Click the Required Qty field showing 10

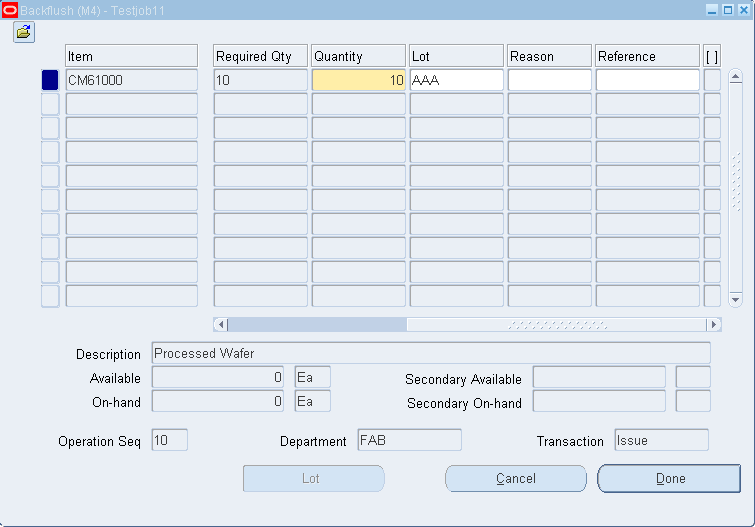click(260, 80)
